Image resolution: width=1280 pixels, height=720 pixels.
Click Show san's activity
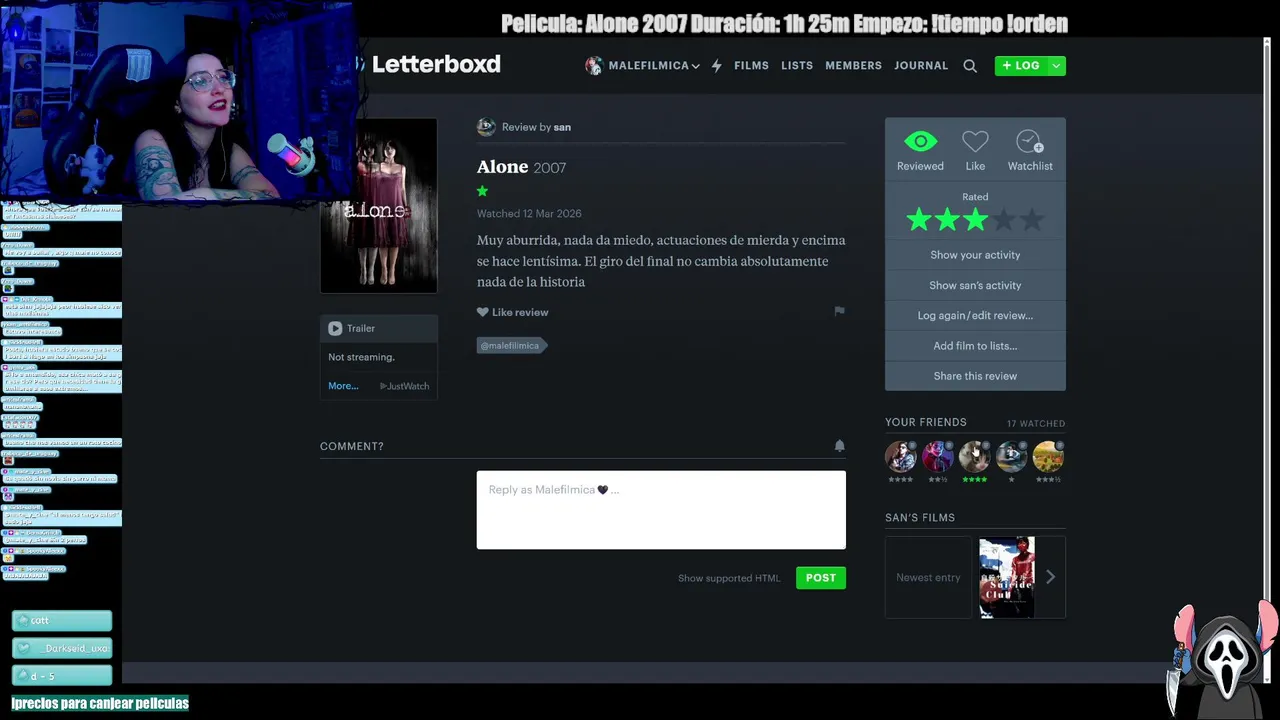(975, 285)
